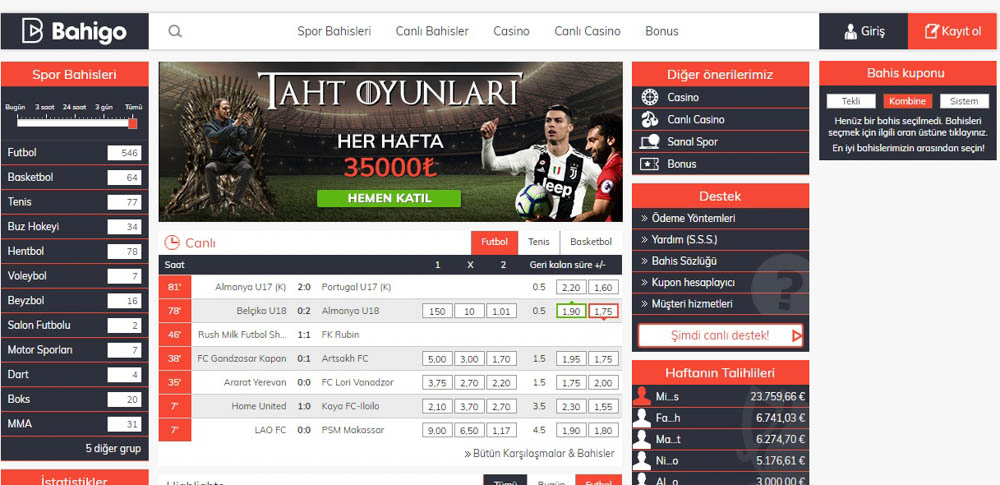Click the time range slider handle
The image size is (1000, 485).
pyautogui.click(x=133, y=123)
